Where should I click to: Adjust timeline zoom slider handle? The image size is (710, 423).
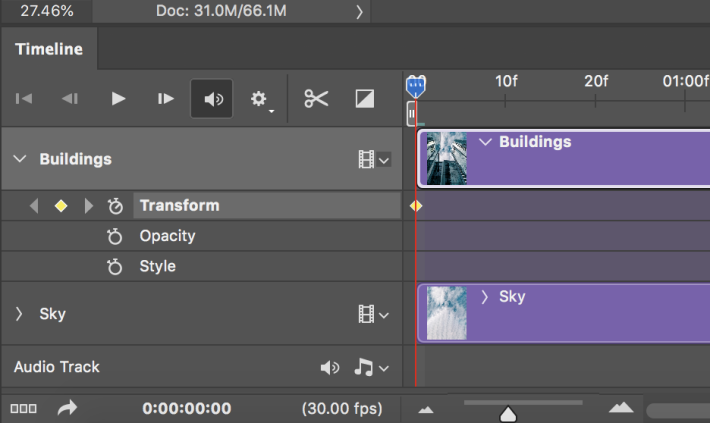(508, 413)
